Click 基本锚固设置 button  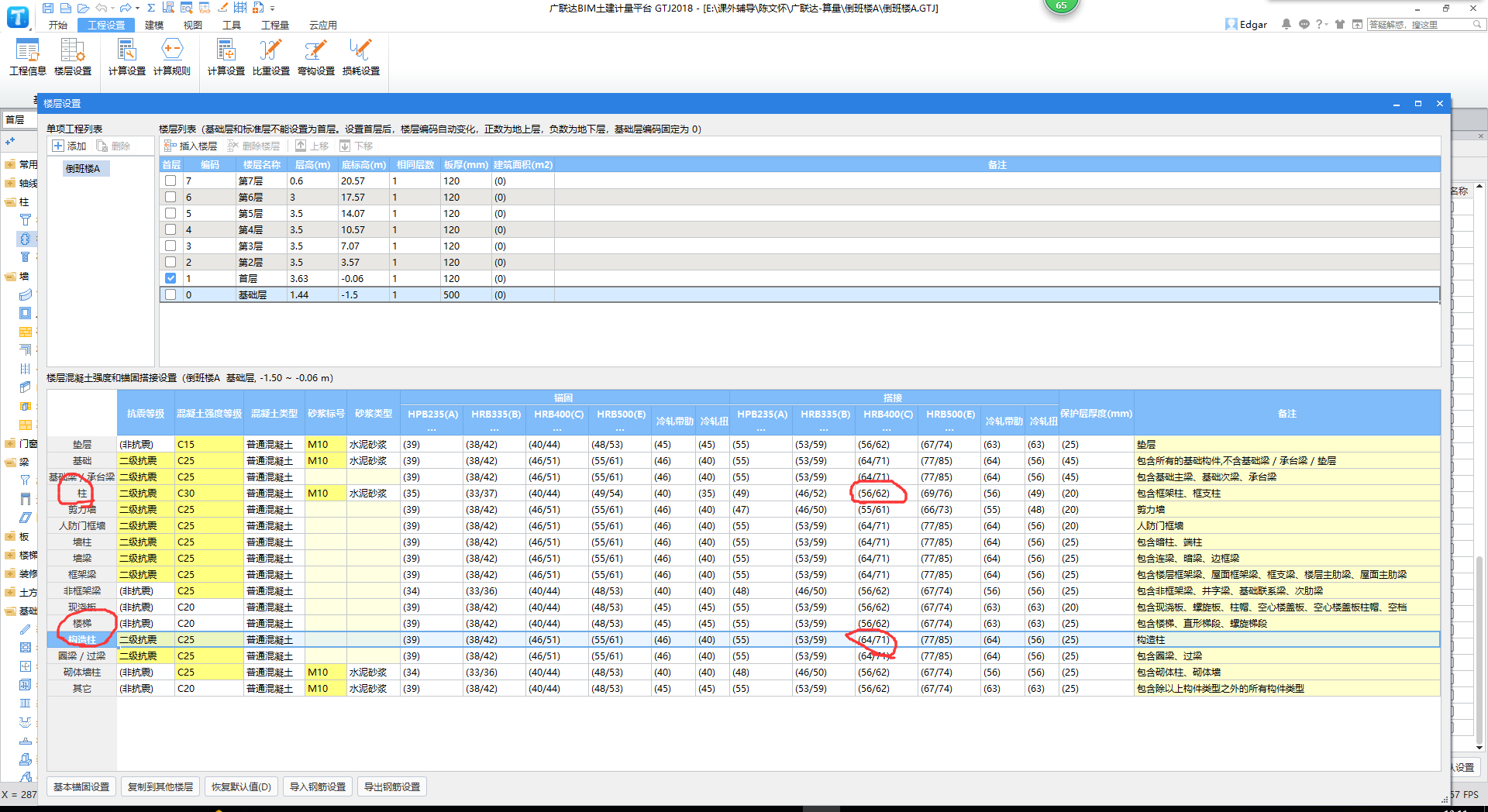81,786
